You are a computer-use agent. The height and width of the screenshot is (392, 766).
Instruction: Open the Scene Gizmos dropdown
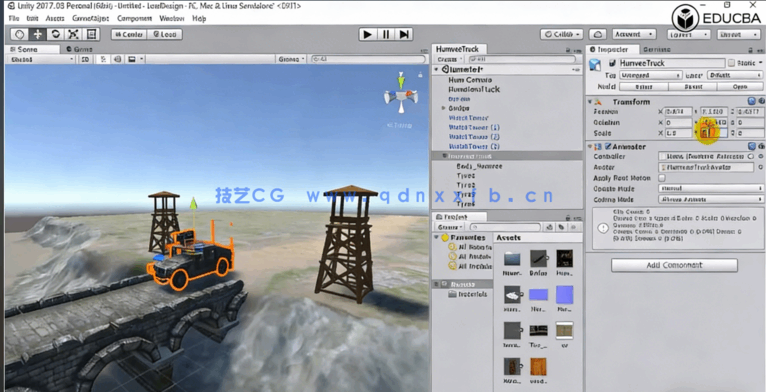pos(292,59)
